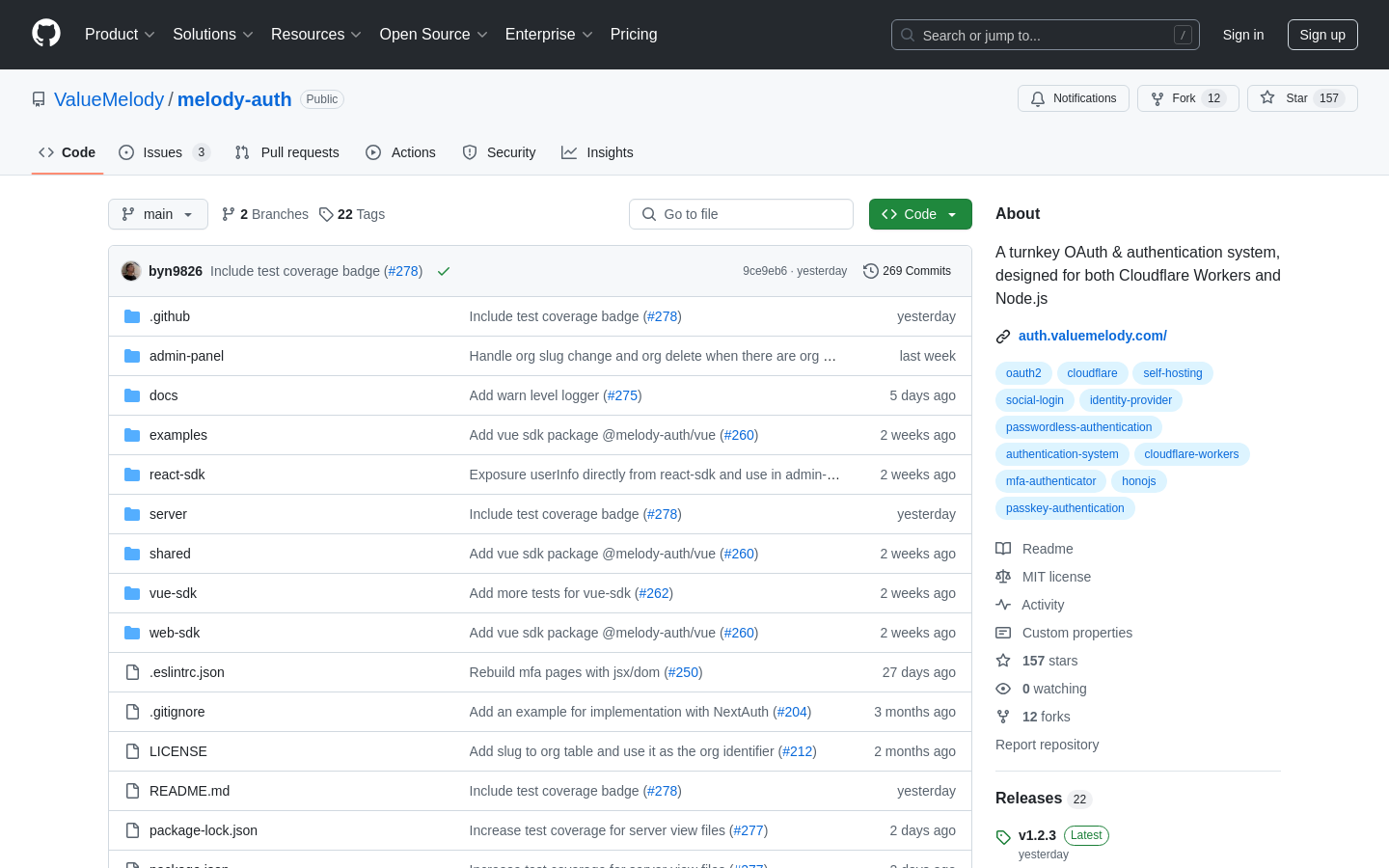
Task: Click link icon next to auth.valuemelody.com
Action: tap(1003, 337)
